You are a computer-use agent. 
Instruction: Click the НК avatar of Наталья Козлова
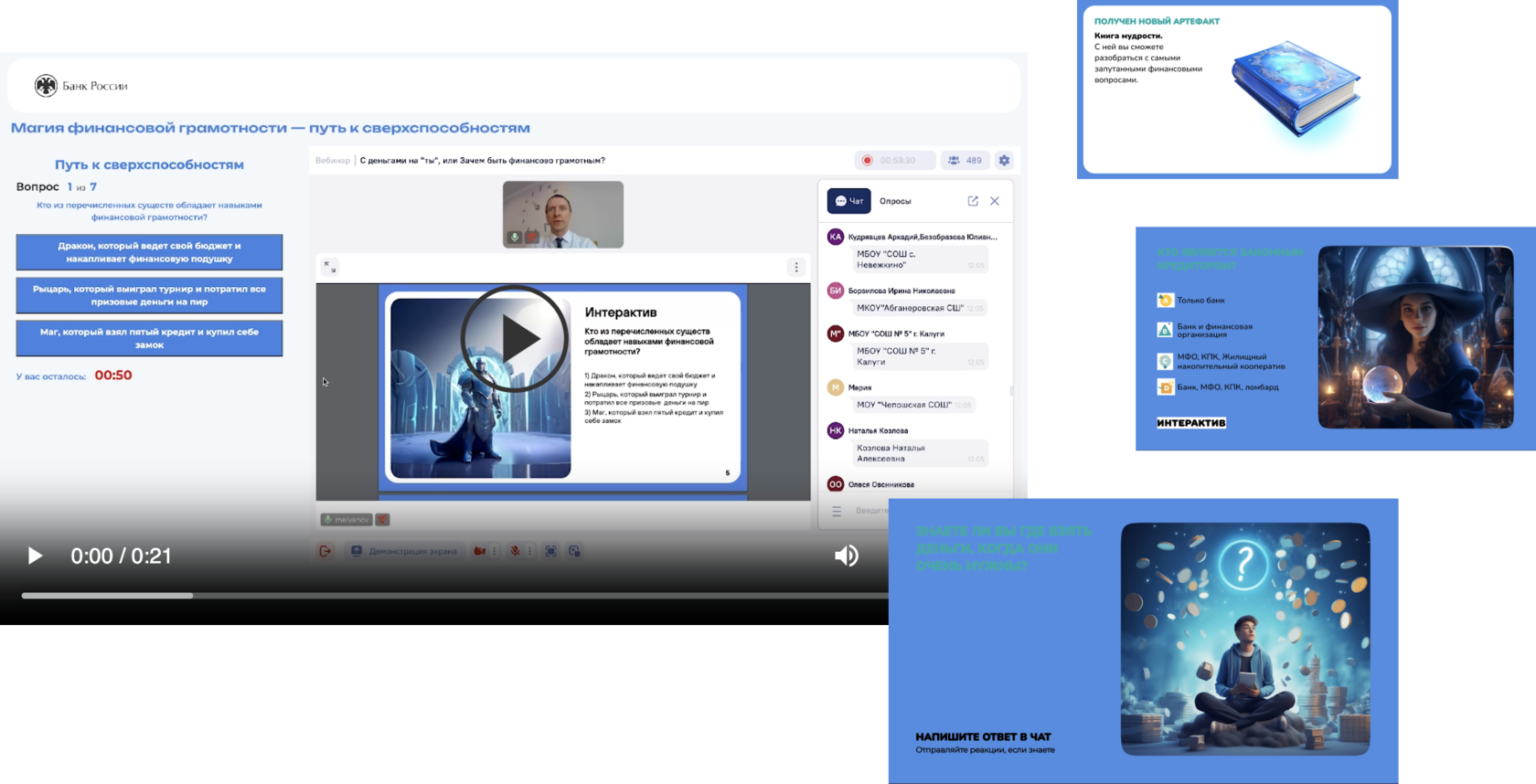(836, 430)
